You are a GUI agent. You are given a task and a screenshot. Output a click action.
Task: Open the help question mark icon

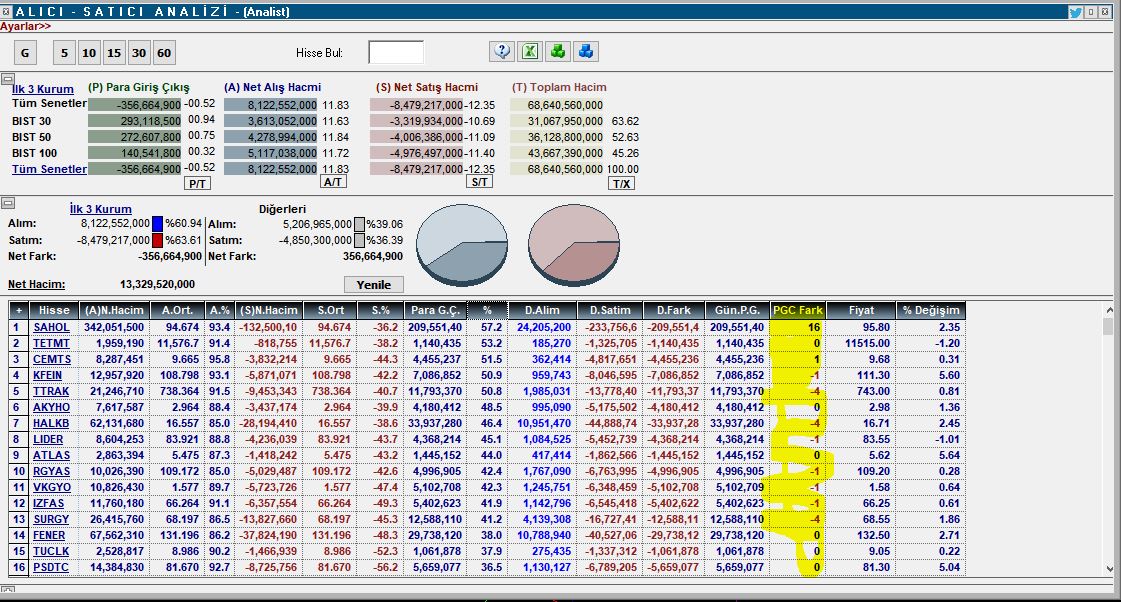[x=502, y=52]
